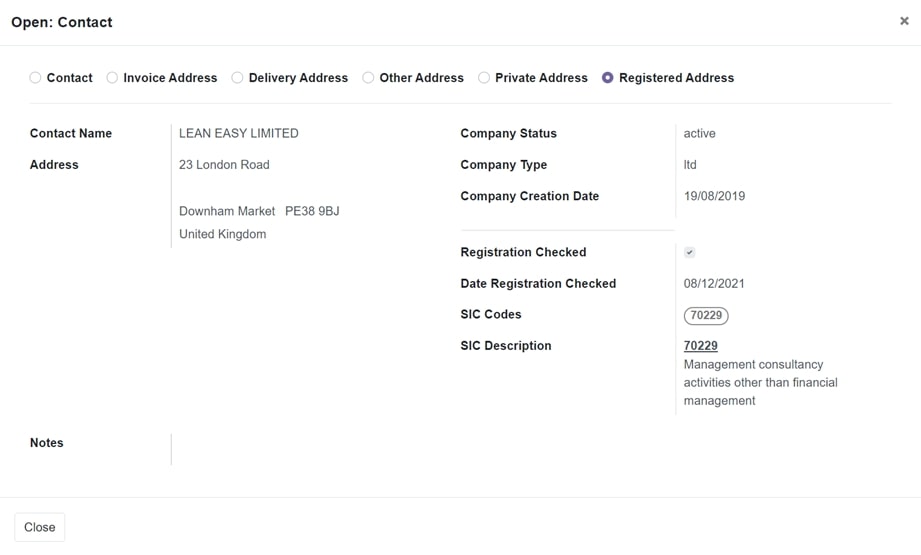Image resolution: width=921 pixels, height=555 pixels.
Task: Close the dialog with the X icon
Action: point(905,21)
